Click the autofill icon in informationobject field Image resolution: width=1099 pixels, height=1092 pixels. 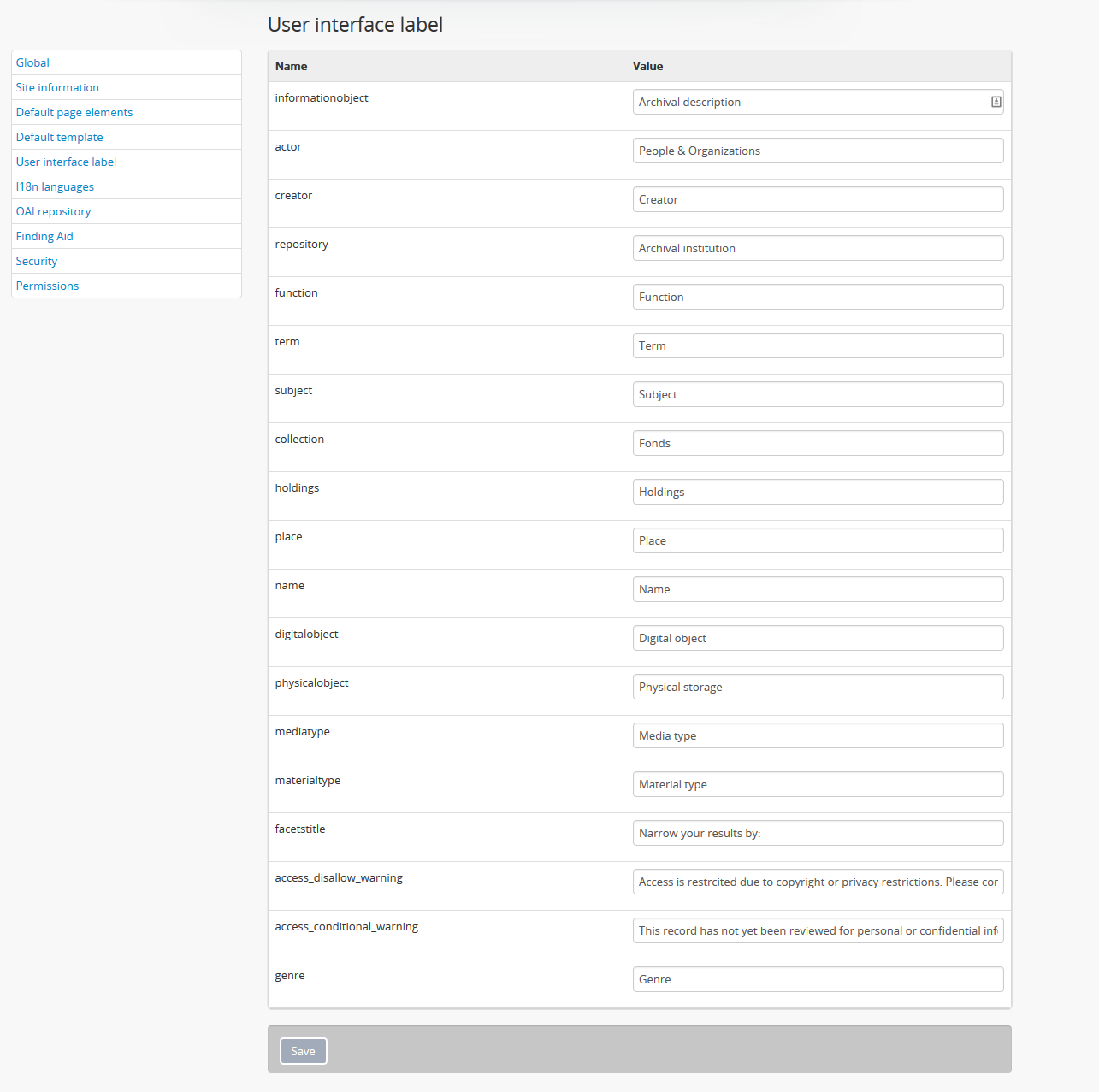(996, 102)
